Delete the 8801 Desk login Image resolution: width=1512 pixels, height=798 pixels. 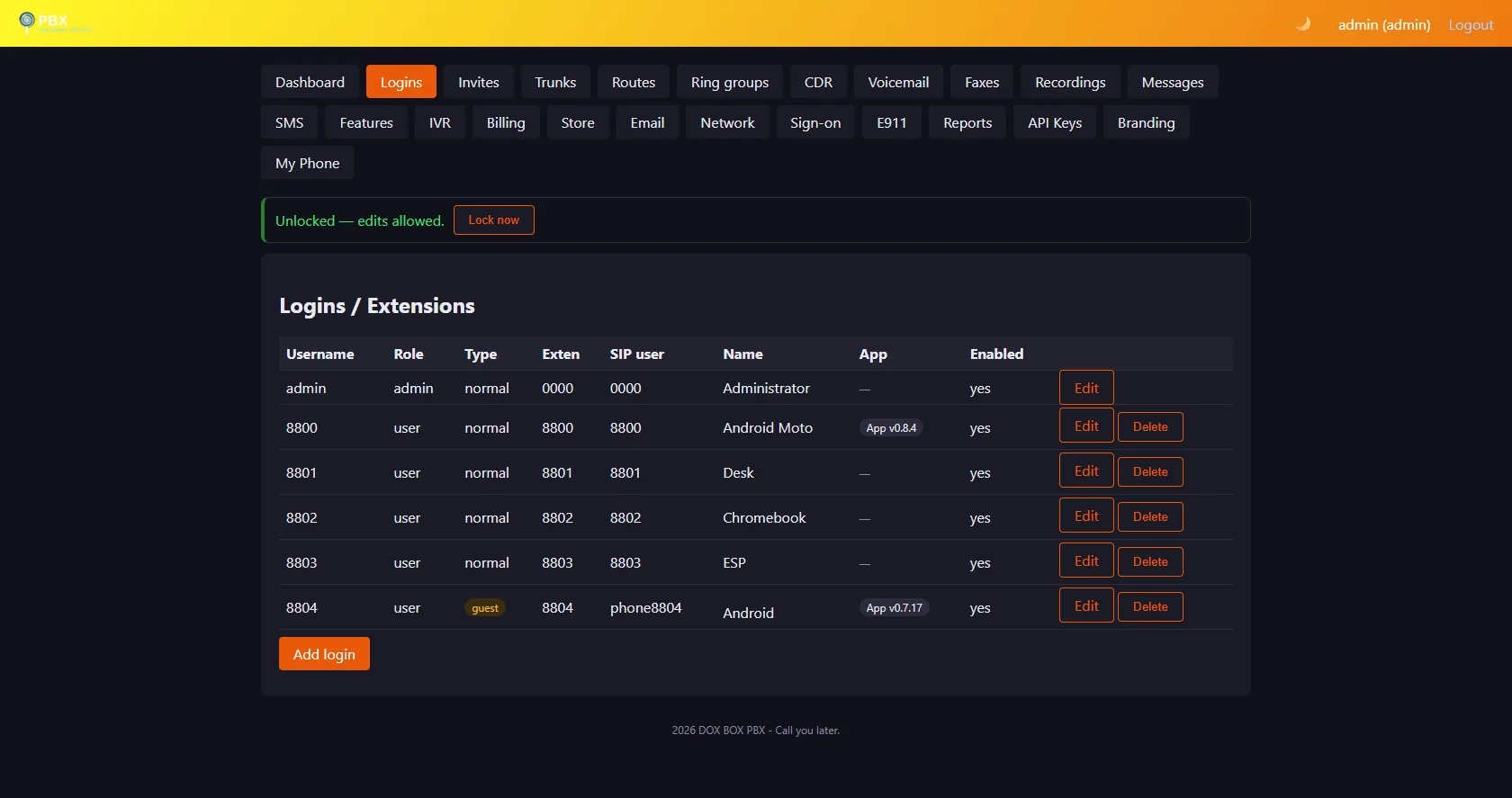(x=1150, y=471)
